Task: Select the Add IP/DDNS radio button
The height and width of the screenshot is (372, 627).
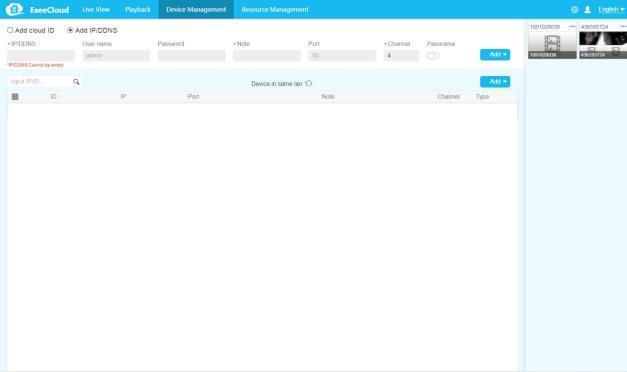Action: [70, 30]
